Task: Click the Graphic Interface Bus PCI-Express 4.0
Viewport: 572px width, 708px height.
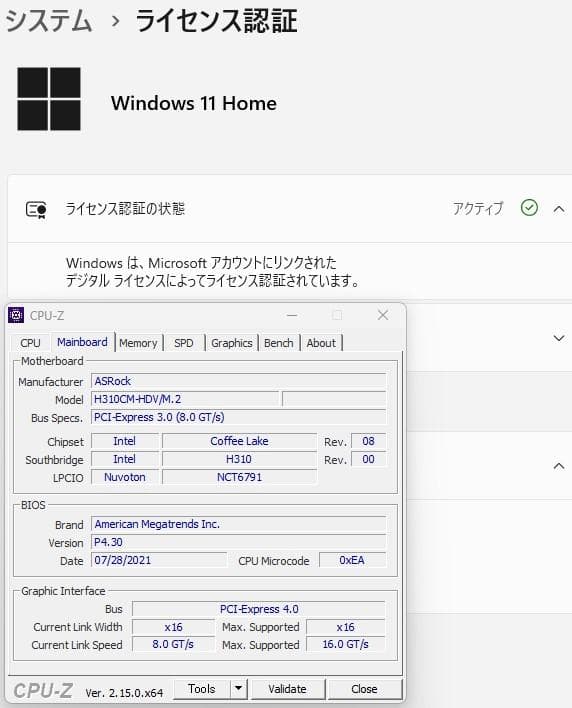Action: coord(259,609)
